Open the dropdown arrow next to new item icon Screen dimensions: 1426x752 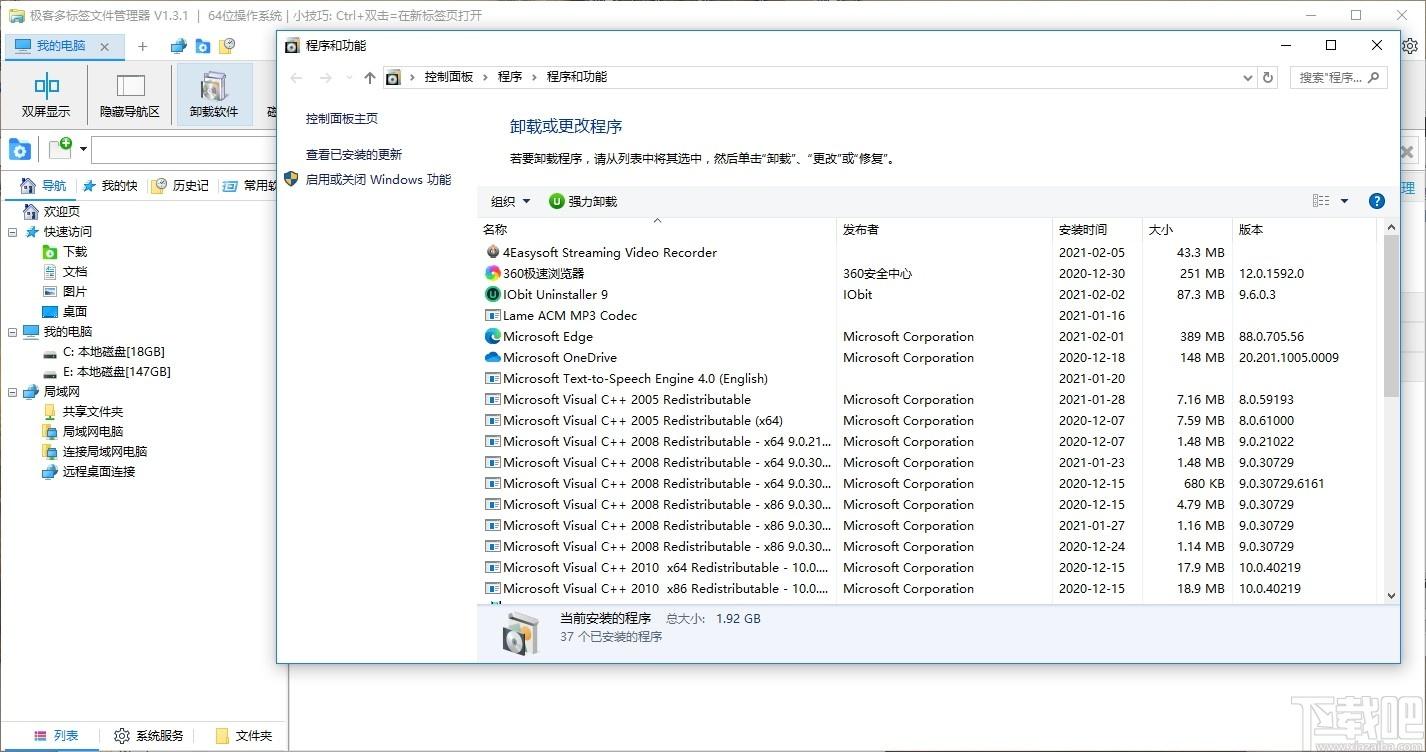[x=84, y=150]
